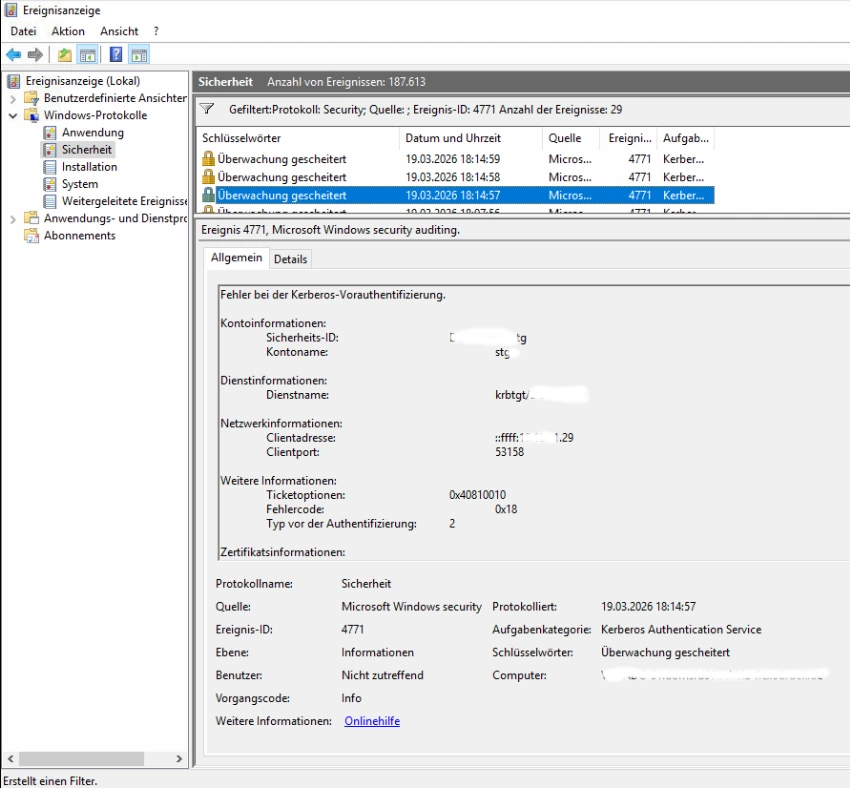Click Protokolliert value 19.03.2026 18:14:57
Viewport: 850px width, 788px height.
pos(648,606)
